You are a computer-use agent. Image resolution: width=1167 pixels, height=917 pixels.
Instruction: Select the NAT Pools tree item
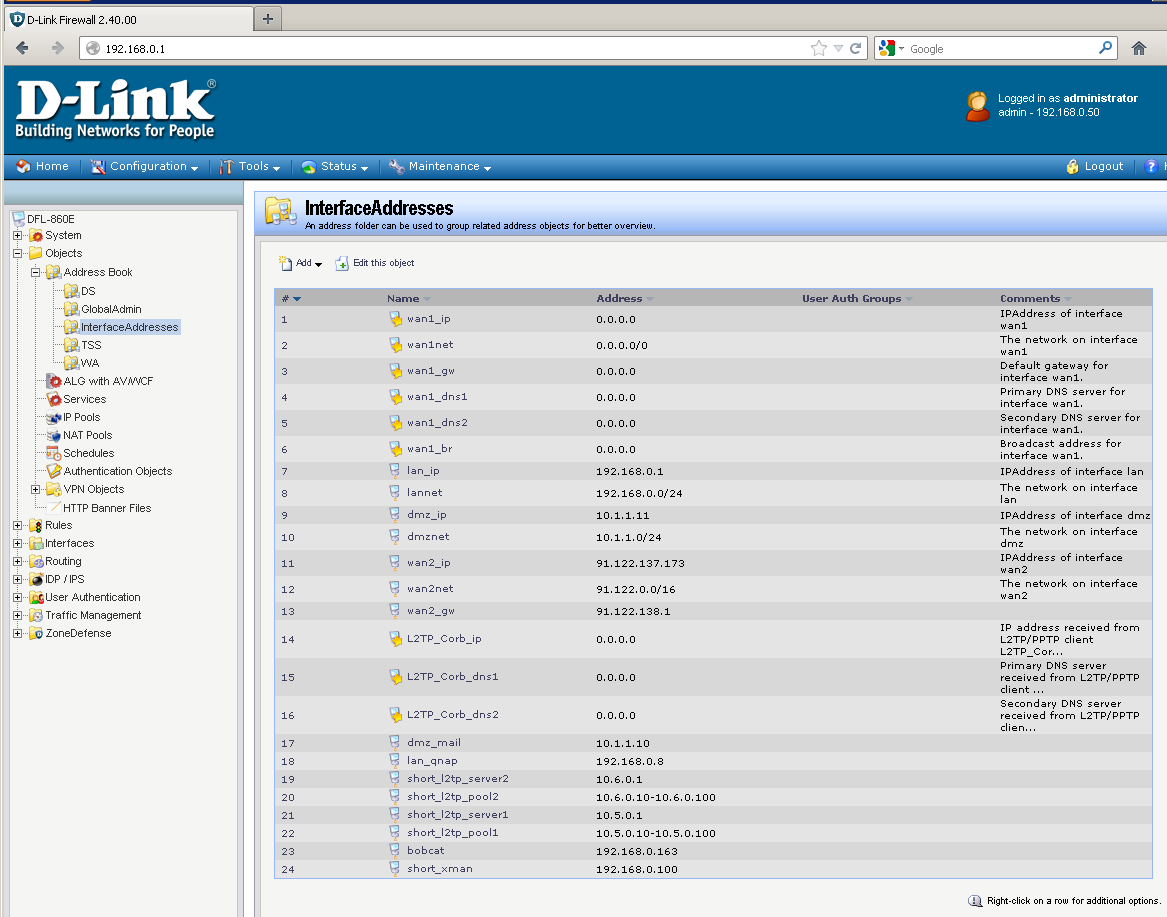(87, 435)
